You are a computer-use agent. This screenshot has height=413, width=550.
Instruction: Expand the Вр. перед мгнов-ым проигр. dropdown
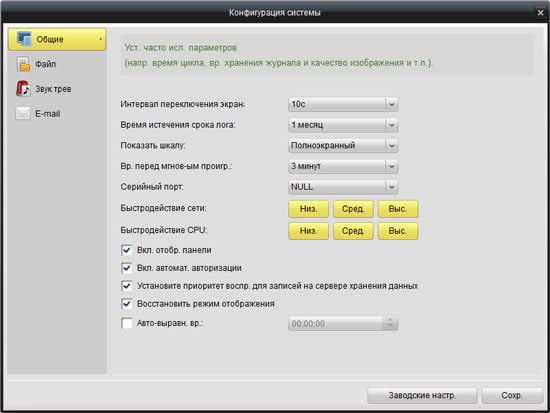tap(343, 166)
